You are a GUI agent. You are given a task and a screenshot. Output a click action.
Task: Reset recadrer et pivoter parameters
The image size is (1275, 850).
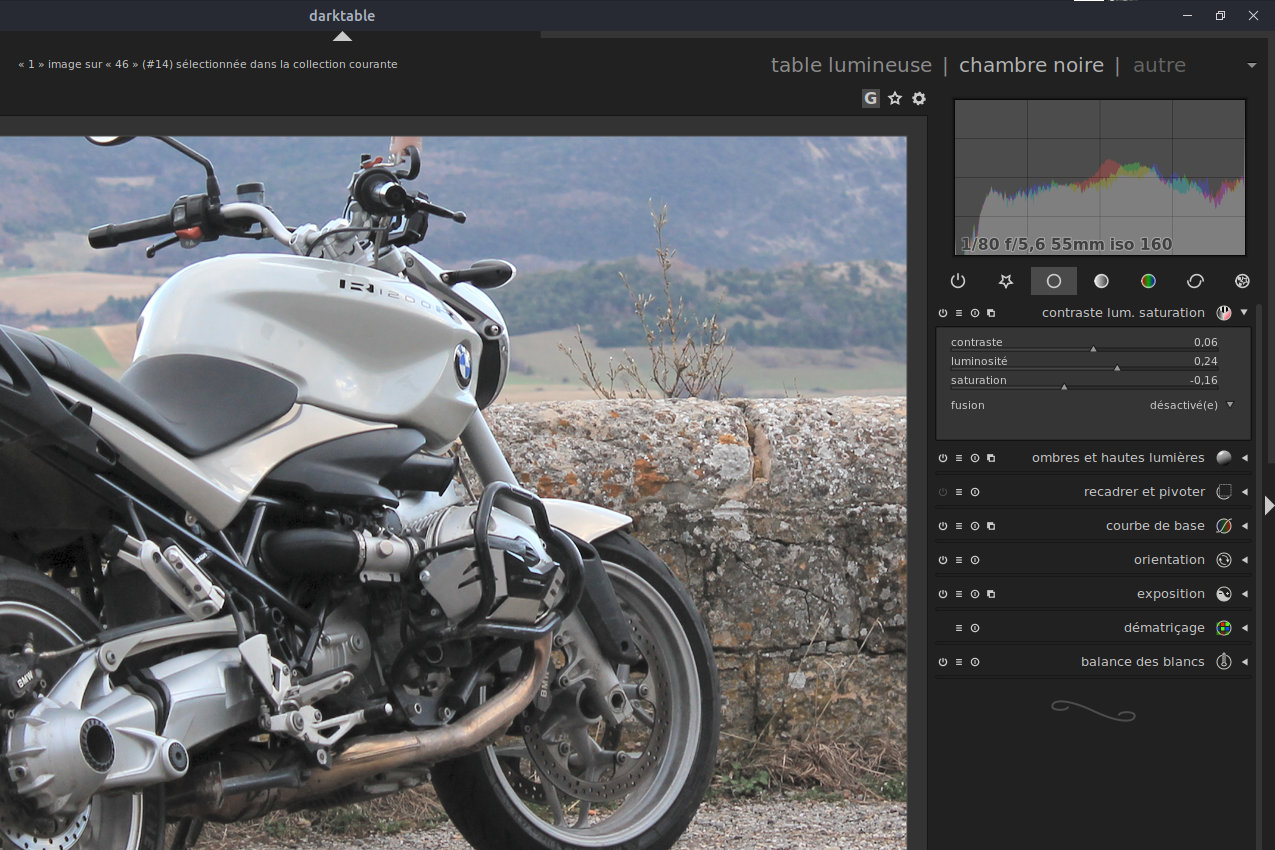[975, 492]
